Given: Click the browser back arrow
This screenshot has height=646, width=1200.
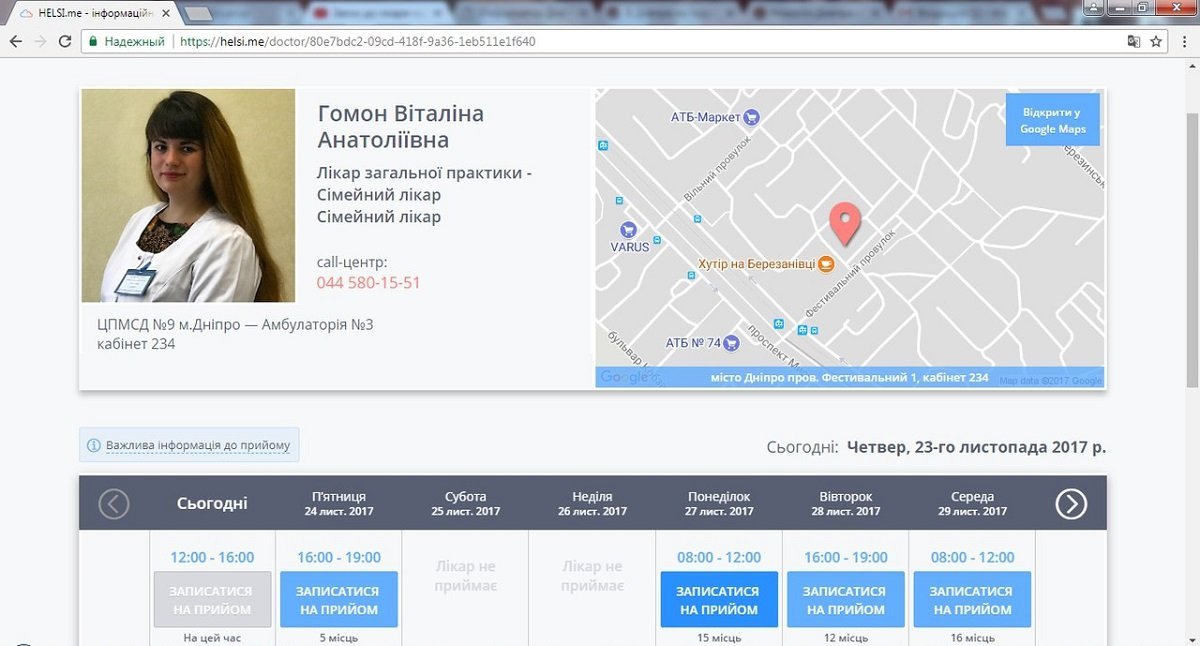Looking at the screenshot, I should [16, 42].
